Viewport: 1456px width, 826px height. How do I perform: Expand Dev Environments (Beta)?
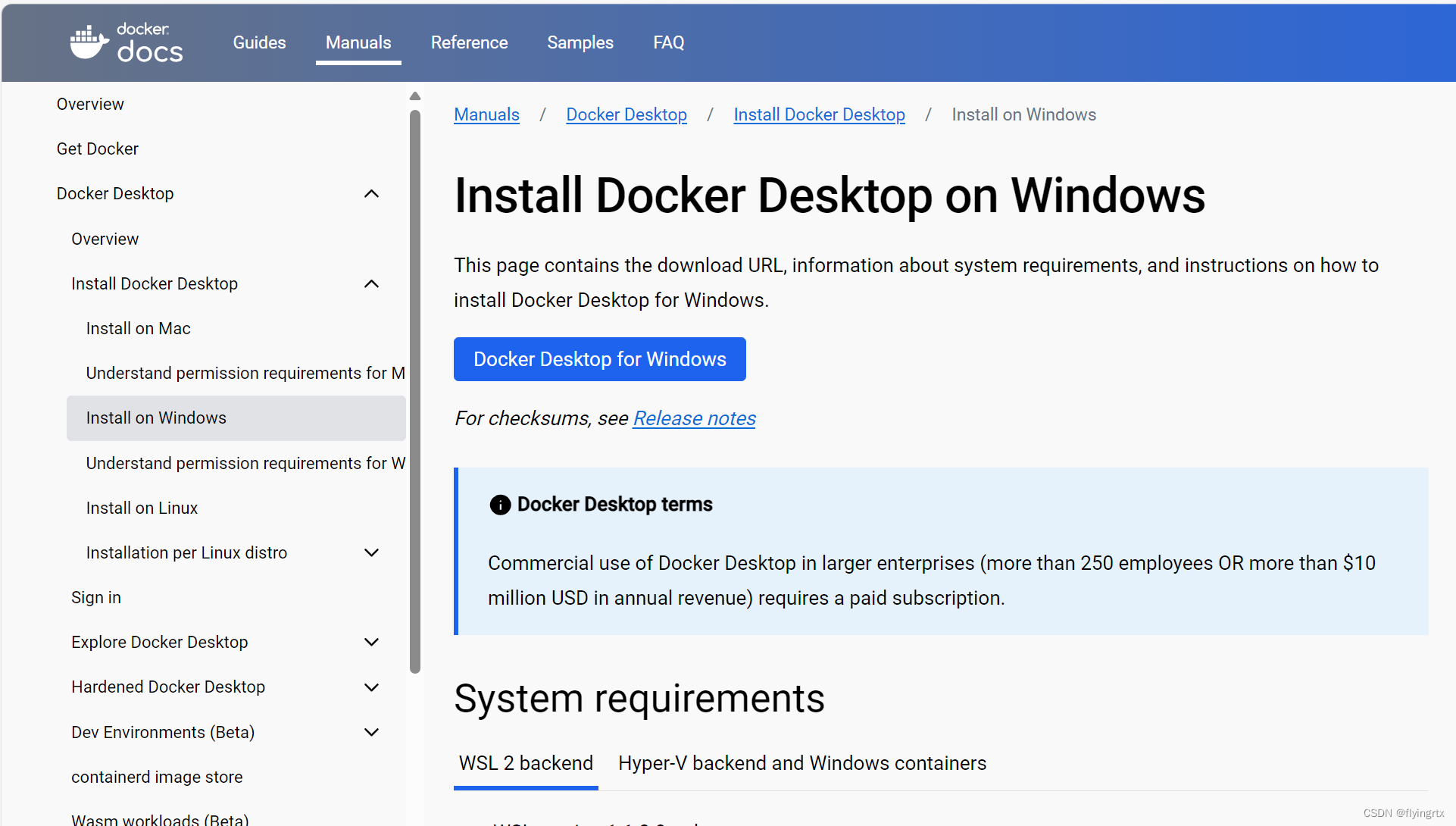click(371, 732)
